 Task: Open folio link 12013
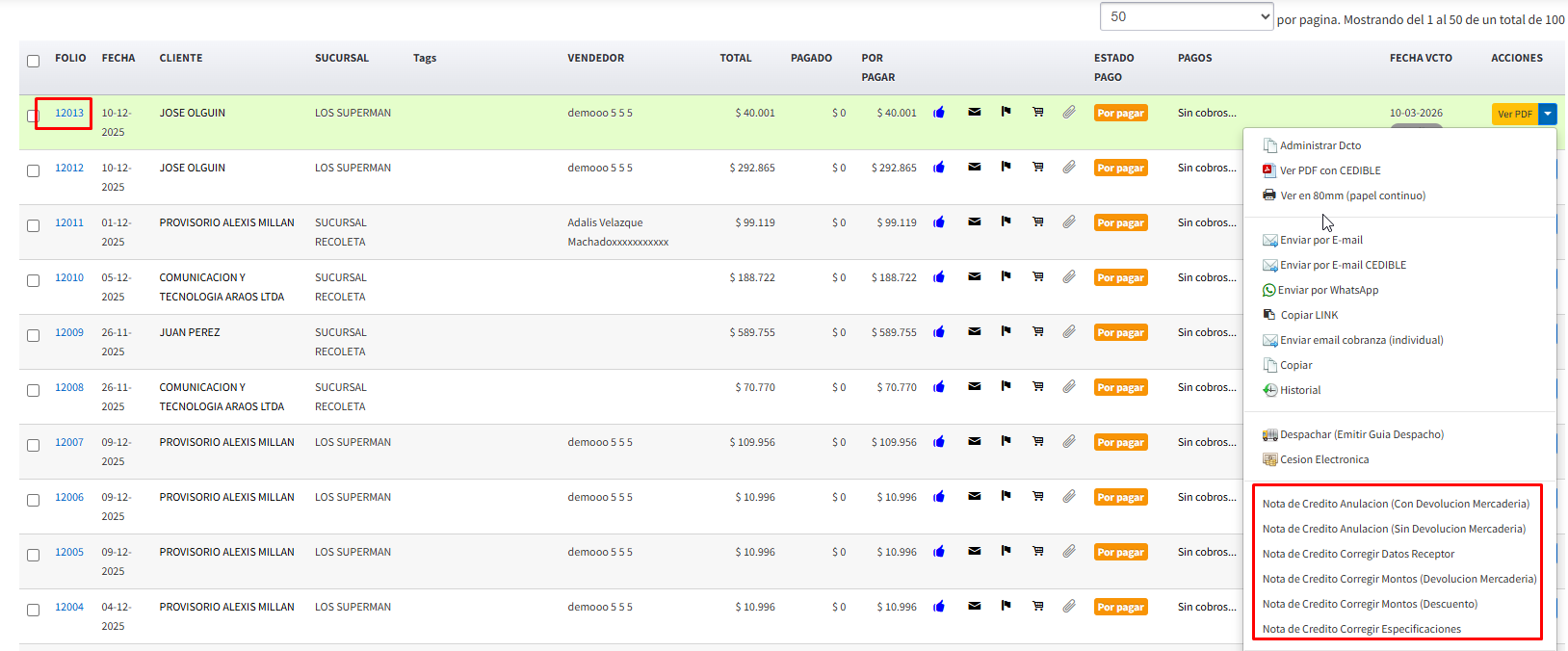pos(69,113)
